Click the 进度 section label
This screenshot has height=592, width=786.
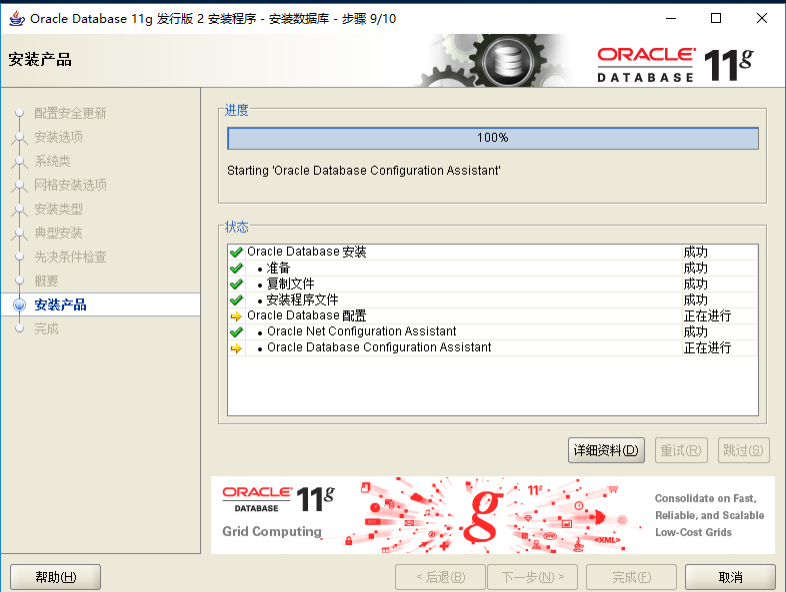[x=237, y=110]
